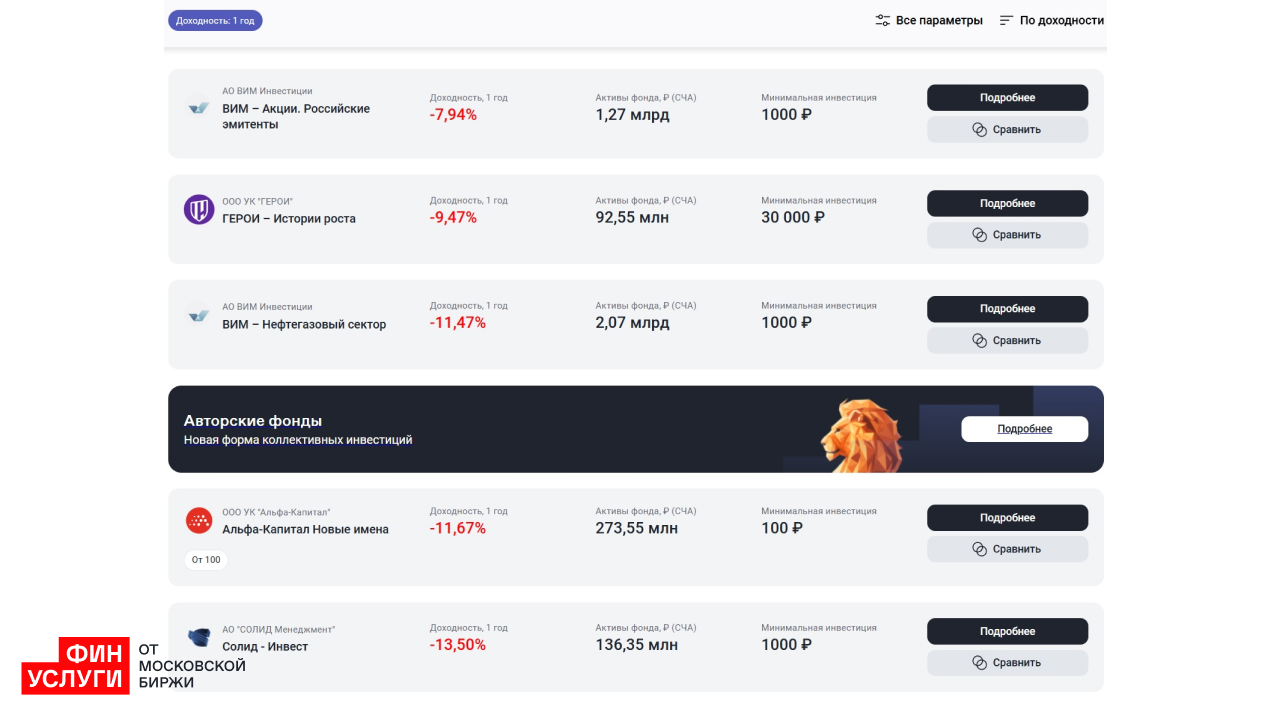The image size is (1272, 716).
Task: Click the compare icon in Альфа-Капитал row
Action: (x=980, y=549)
